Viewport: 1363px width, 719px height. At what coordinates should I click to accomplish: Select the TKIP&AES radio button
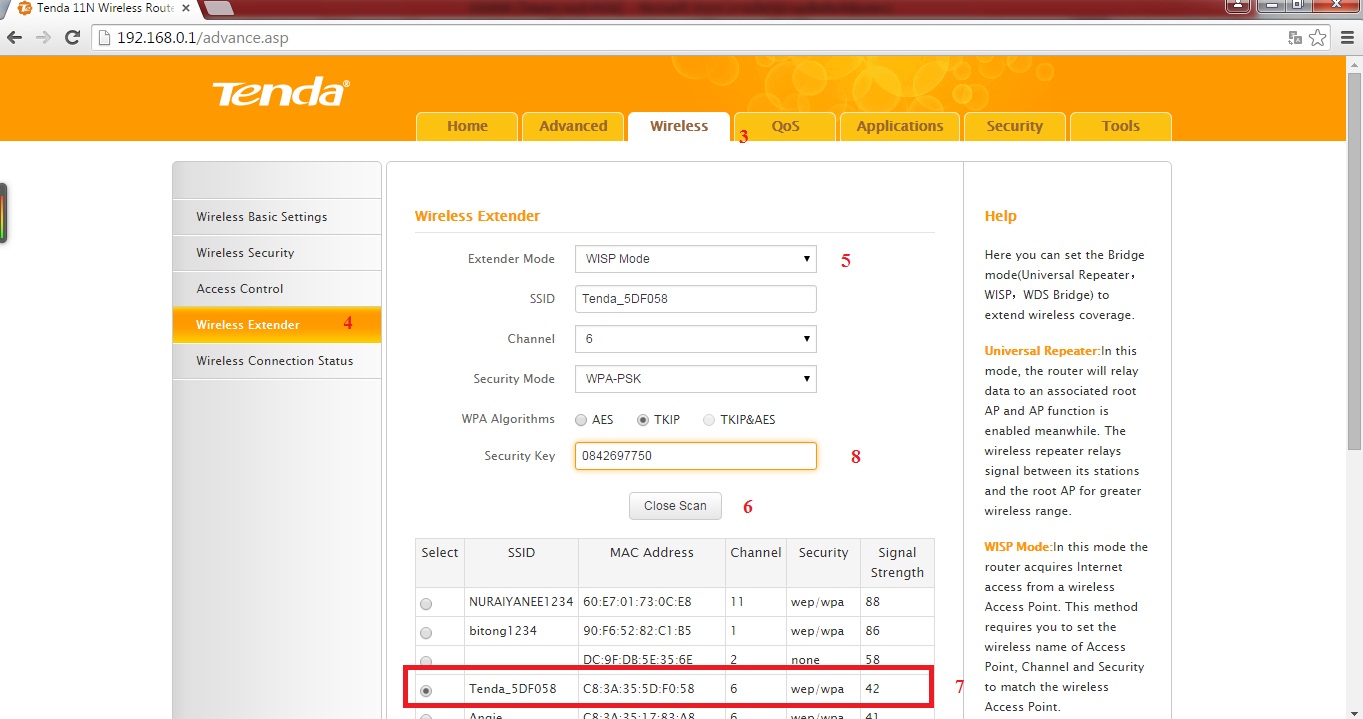(x=709, y=420)
